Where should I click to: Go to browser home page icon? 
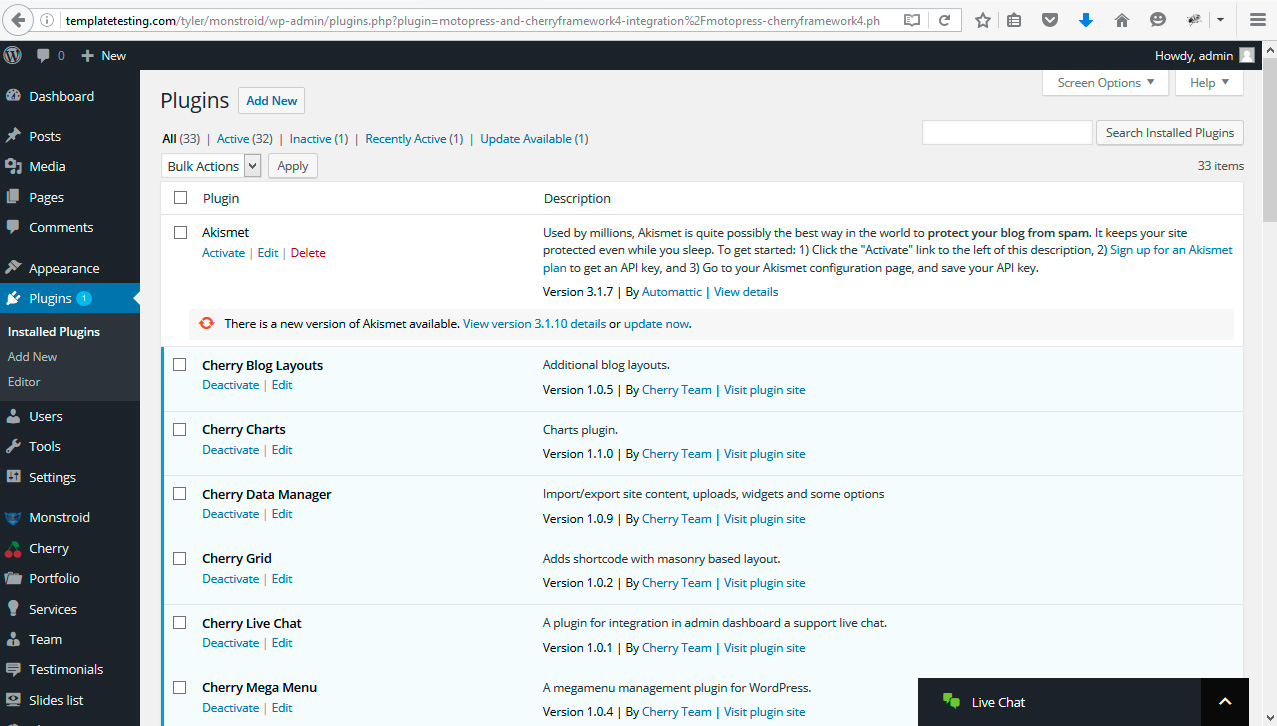[x=1122, y=20]
